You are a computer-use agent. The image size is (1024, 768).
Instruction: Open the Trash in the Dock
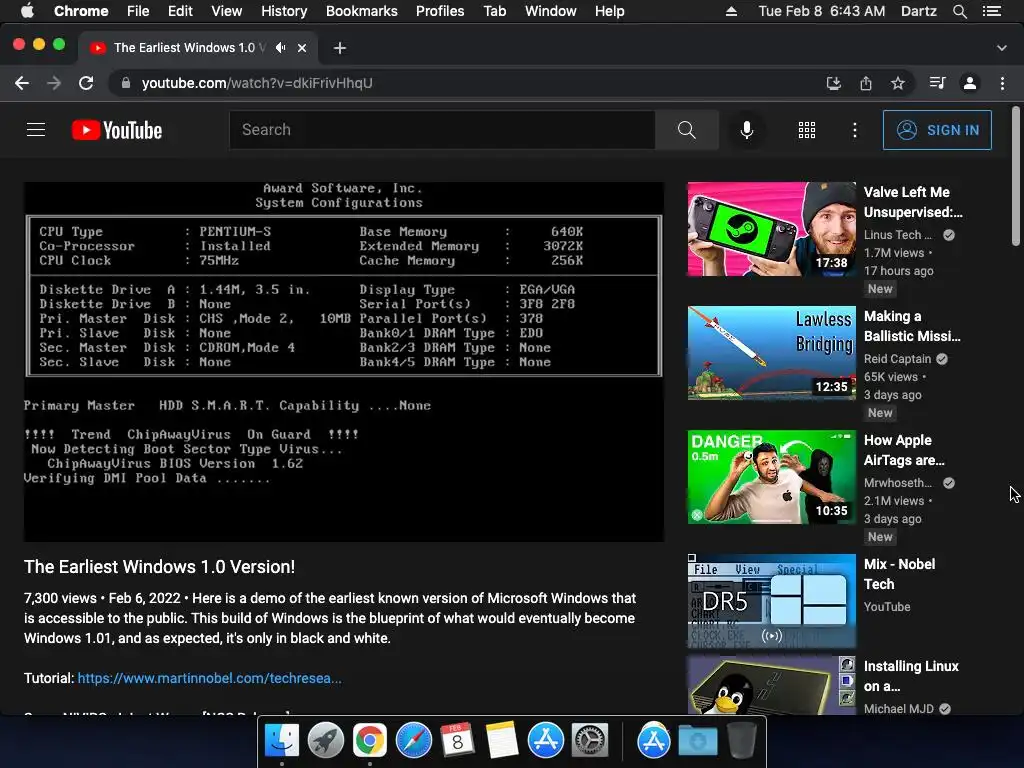(x=742, y=741)
